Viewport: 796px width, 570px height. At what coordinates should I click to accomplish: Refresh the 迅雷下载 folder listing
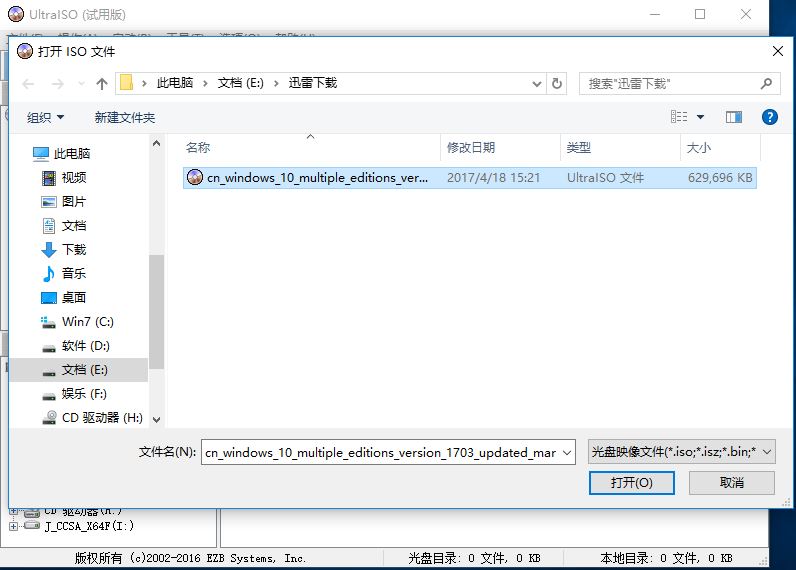(x=557, y=84)
